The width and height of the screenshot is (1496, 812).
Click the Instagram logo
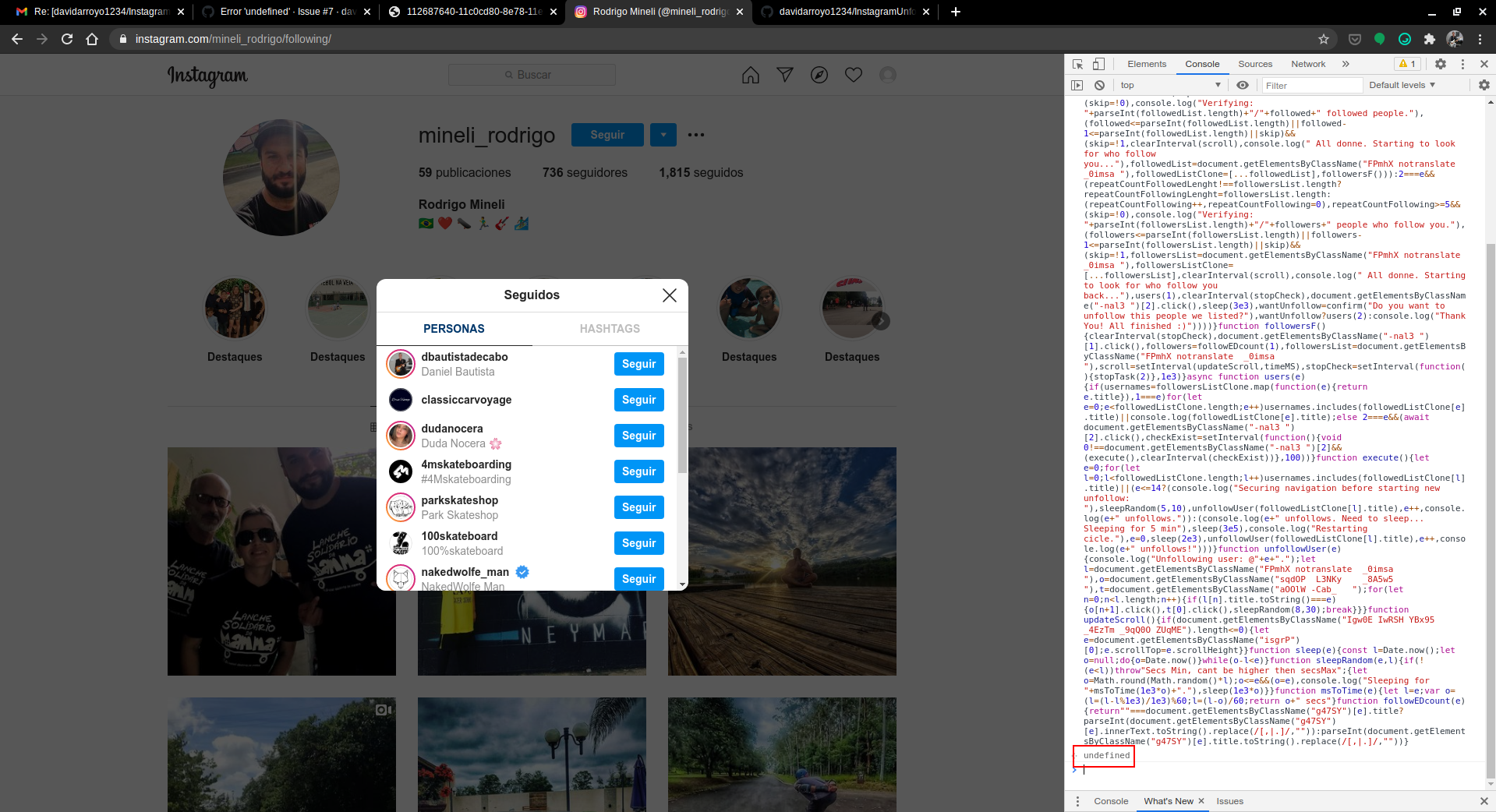tap(207, 76)
